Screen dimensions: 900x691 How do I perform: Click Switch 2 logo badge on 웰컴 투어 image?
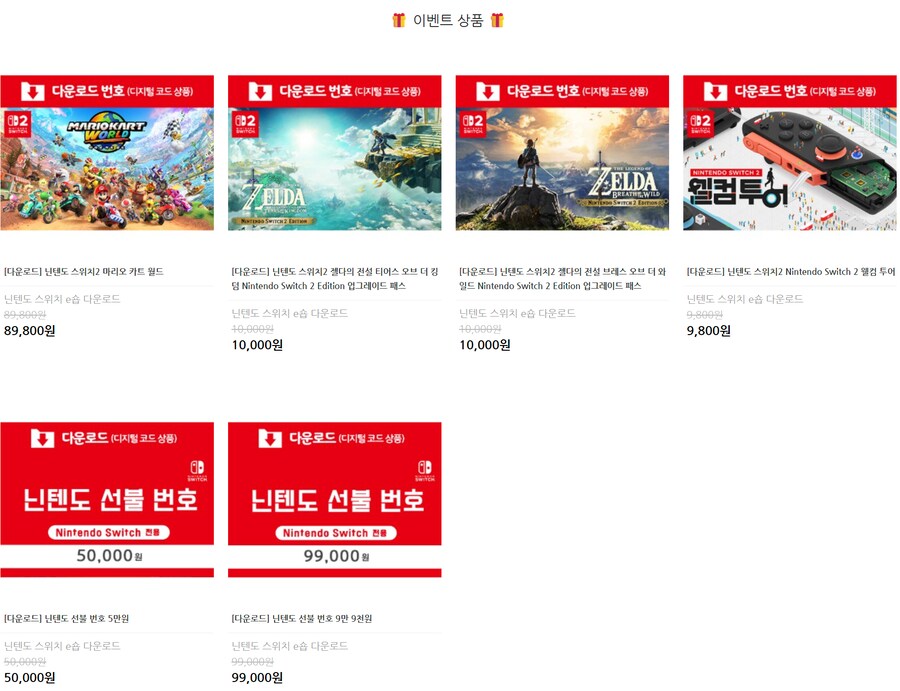coord(700,123)
